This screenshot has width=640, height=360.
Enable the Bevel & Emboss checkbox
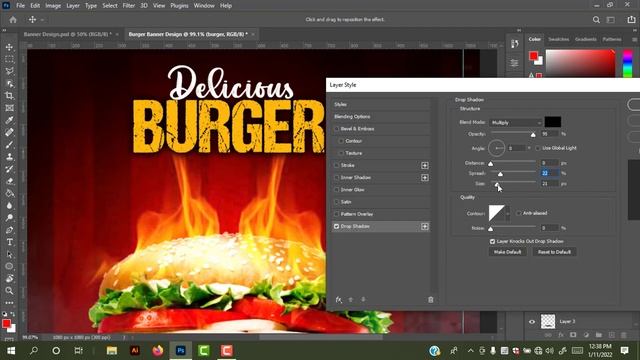pyautogui.click(x=336, y=129)
